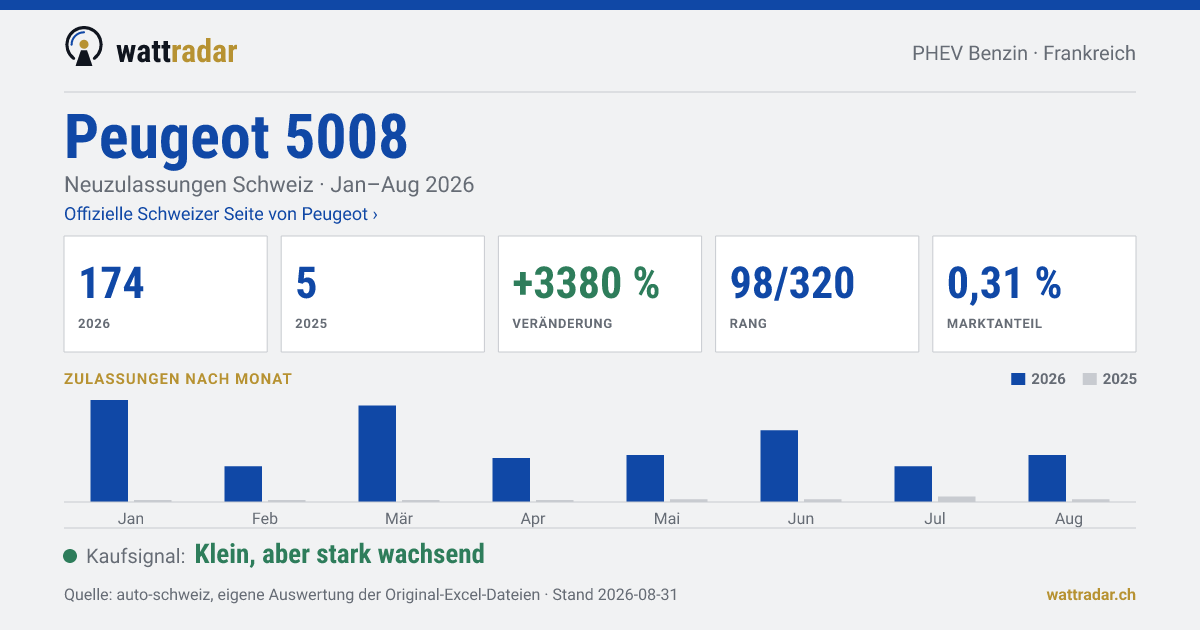Click the Apr axis label
1200x630 pixels.
coord(533,518)
